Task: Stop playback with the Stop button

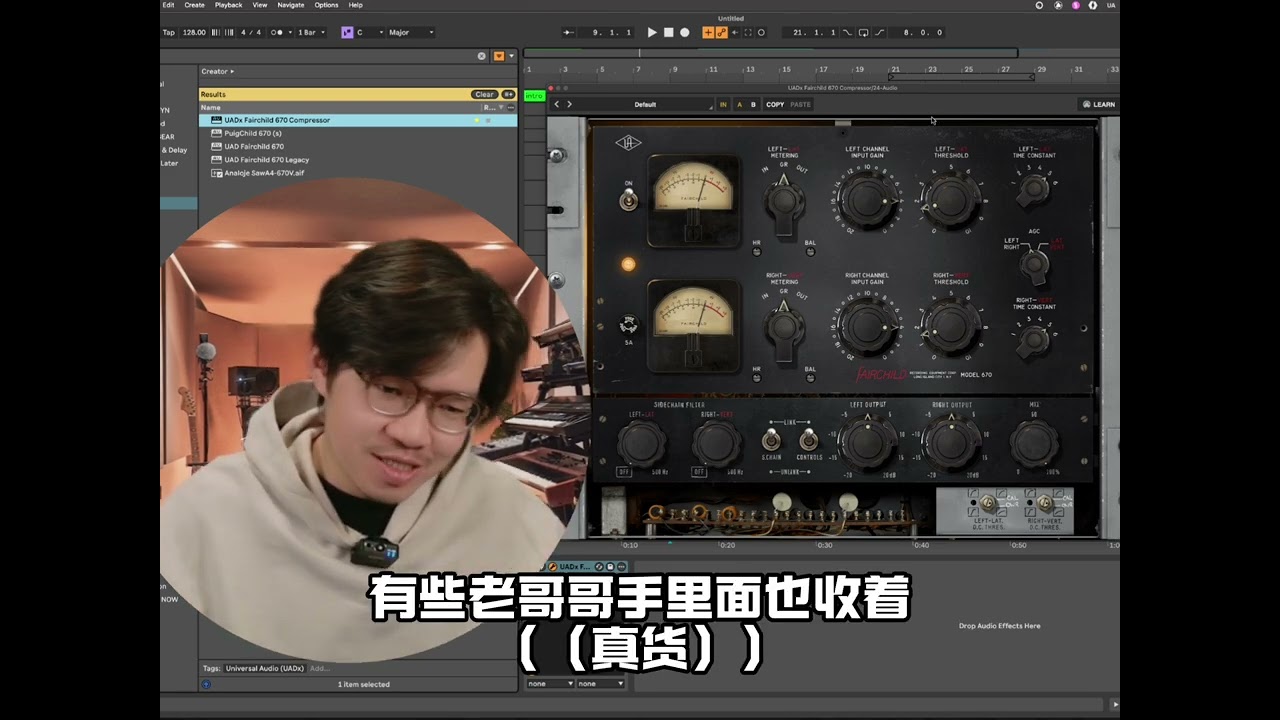Action: (669, 32)
